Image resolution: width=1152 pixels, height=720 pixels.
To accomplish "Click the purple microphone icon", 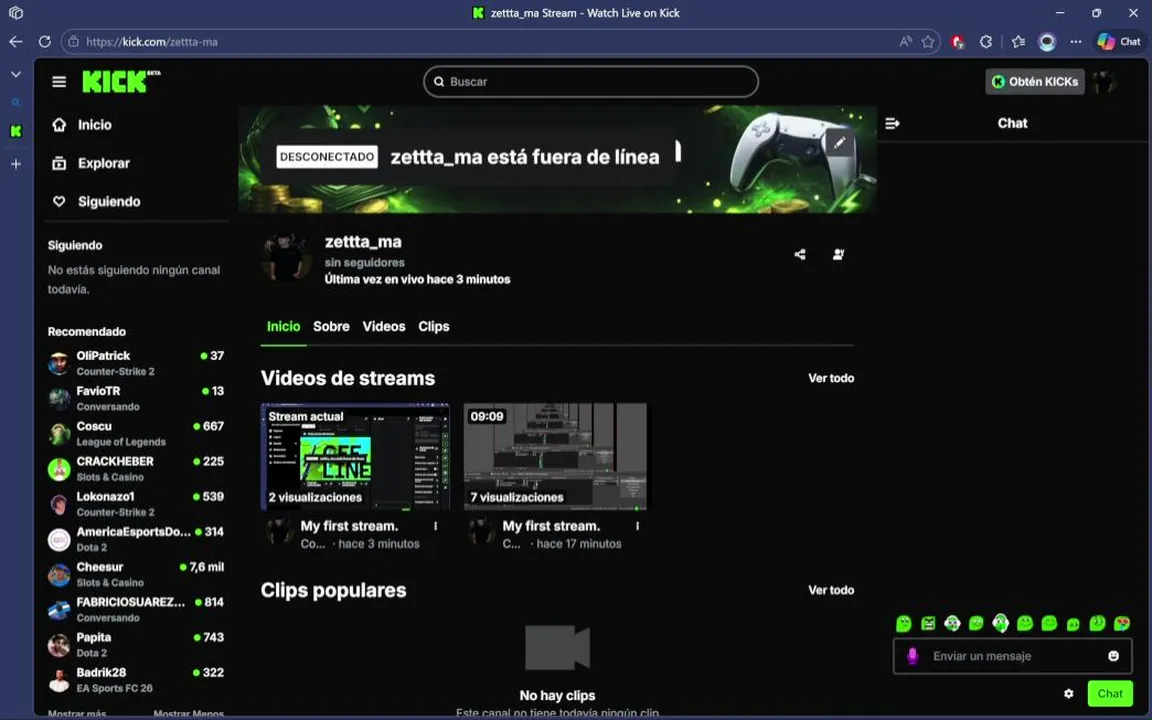I will 912,656.
